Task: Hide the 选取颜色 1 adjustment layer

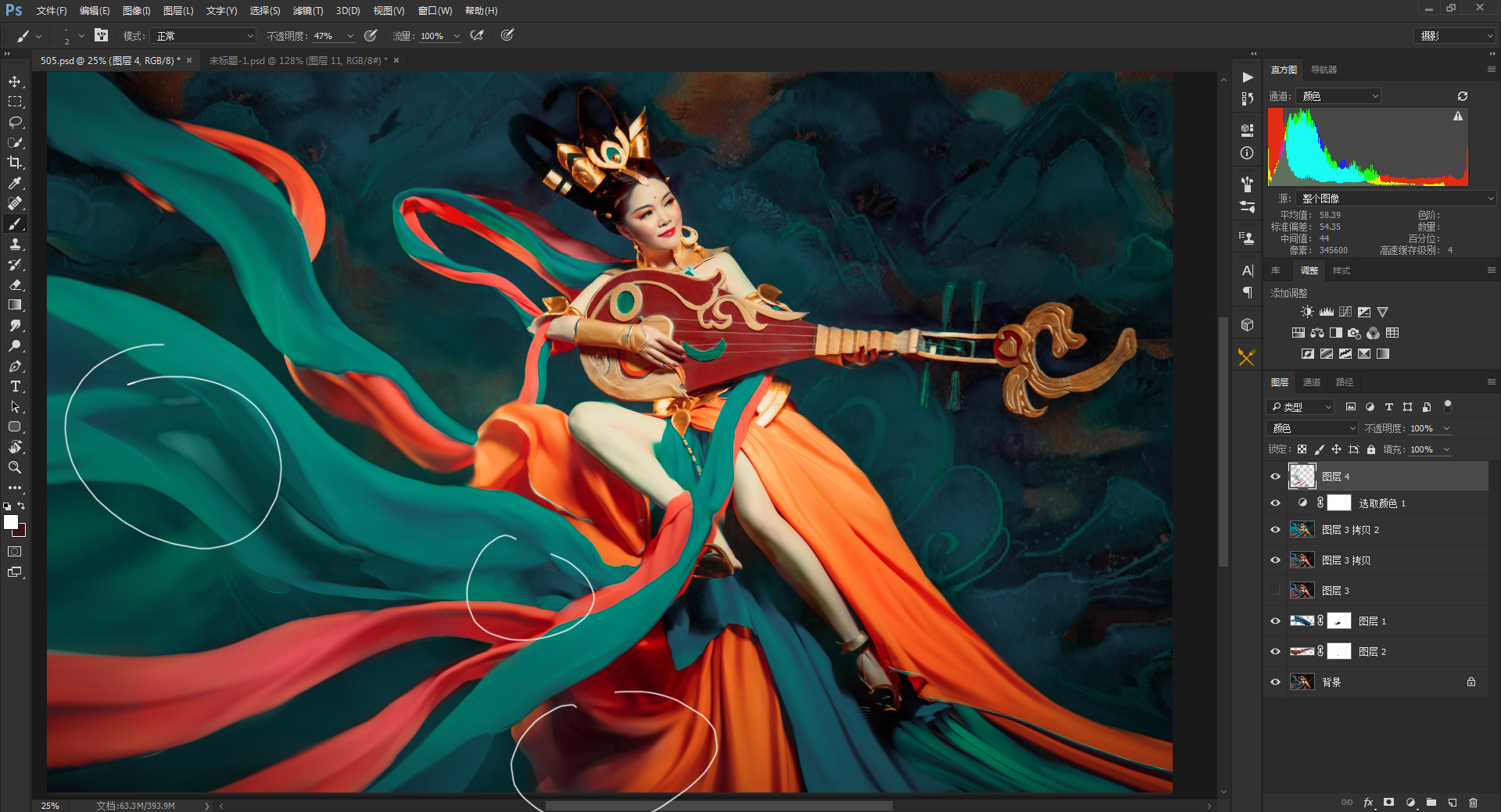Action: click(1276, 503)
